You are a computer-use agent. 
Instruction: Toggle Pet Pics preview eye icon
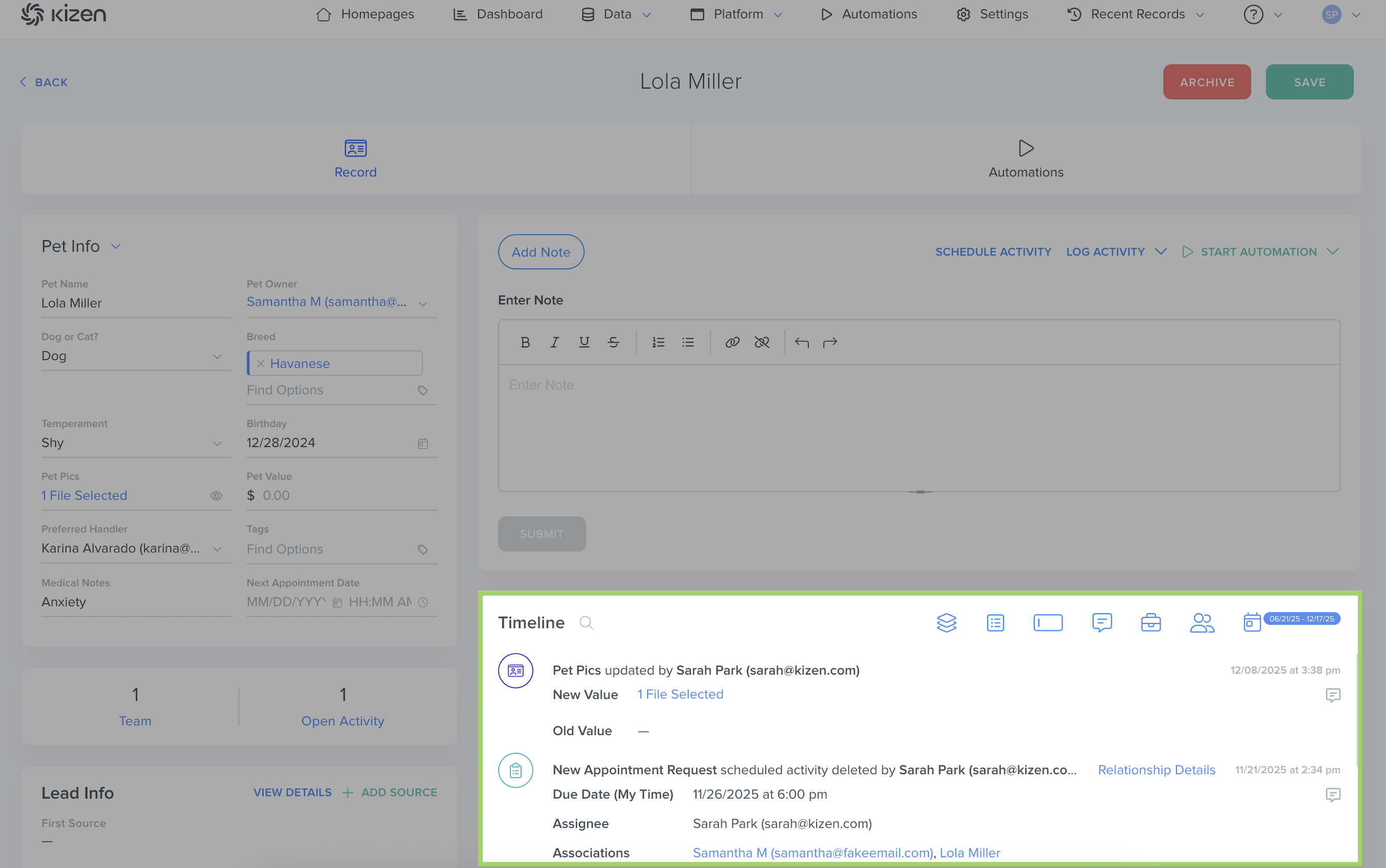tap(216, 496)
